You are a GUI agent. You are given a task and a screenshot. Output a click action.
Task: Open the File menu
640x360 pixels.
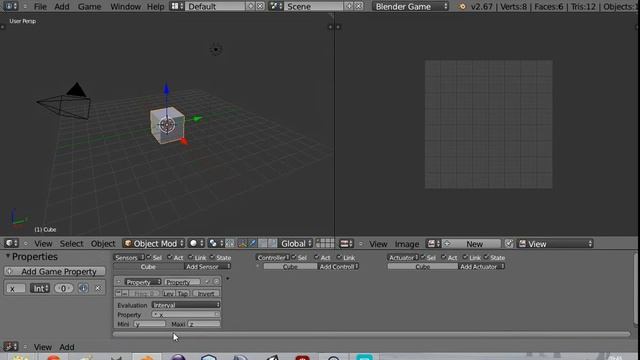click(x=40, y=7)
